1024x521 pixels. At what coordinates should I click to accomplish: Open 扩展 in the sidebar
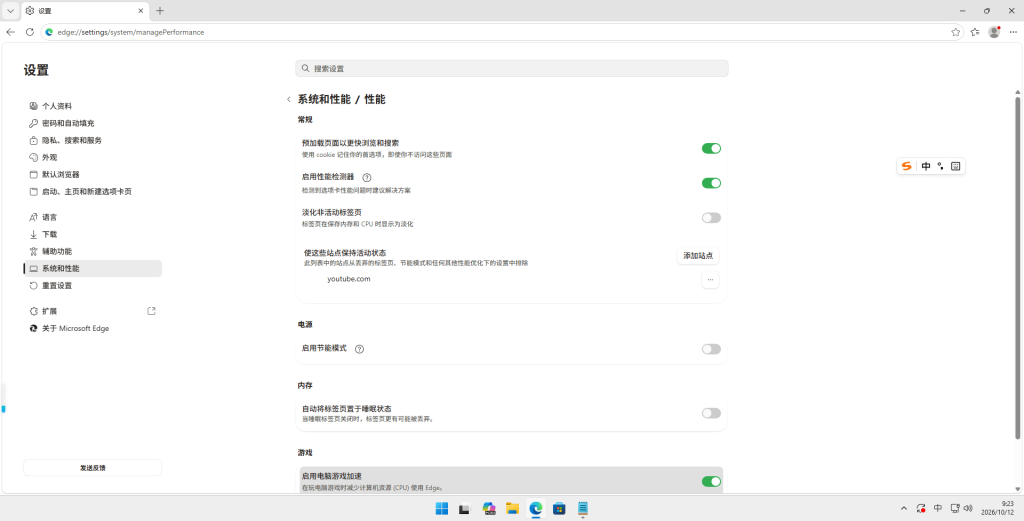pos(92,311)
